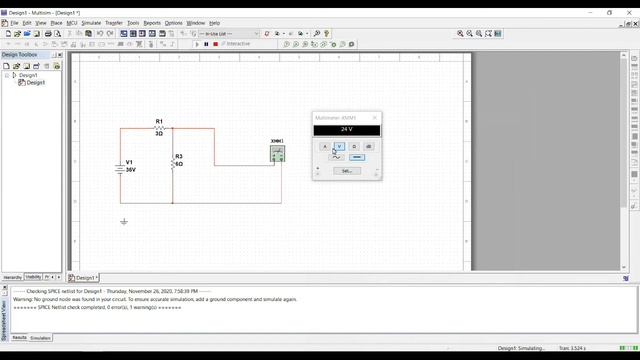
Task: Select resistor R3 on the schematic
Action: click(x=173, y=164)
